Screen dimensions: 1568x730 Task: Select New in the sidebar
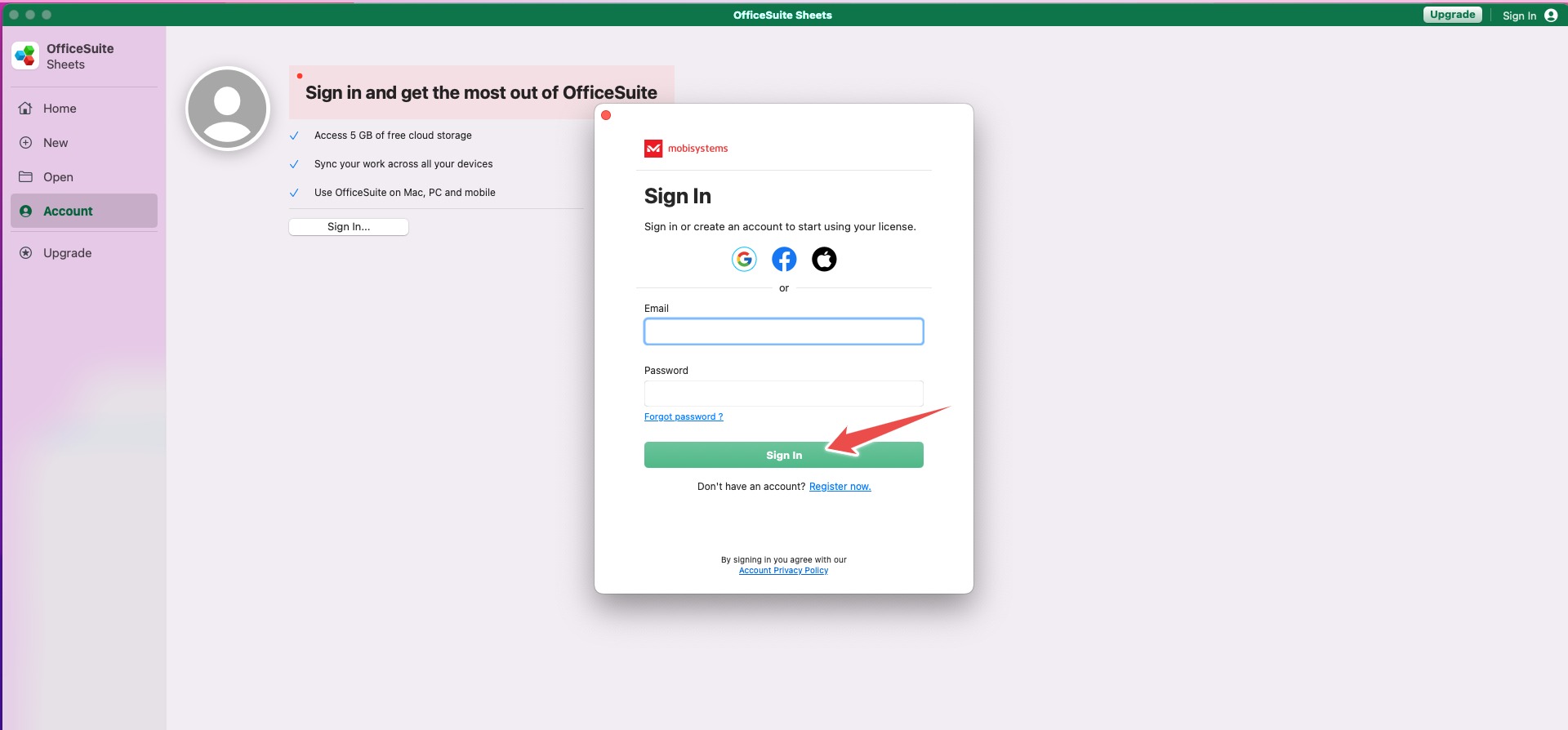click(x=84, y=143)
